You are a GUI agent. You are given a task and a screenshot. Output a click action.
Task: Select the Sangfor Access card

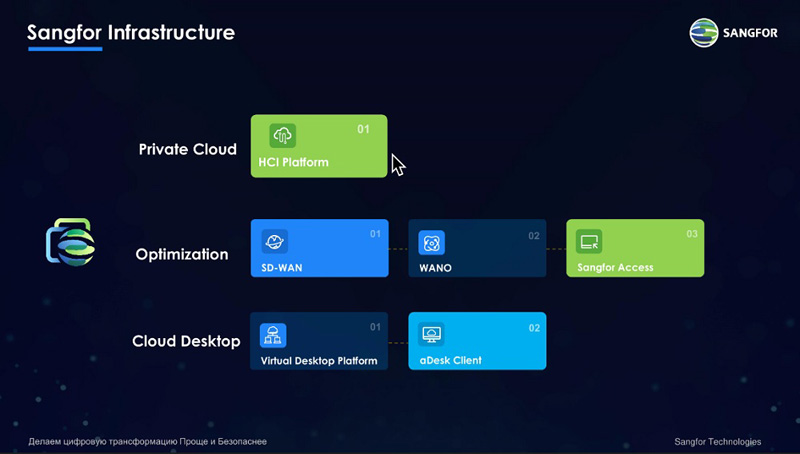pyautogui.click(x=635, y=248)
